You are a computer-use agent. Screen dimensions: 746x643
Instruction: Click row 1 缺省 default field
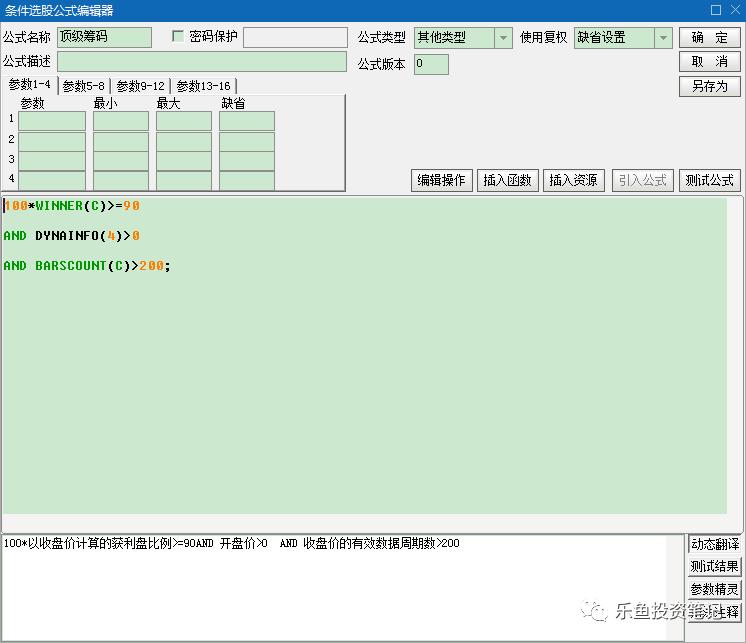coord(247,121)
